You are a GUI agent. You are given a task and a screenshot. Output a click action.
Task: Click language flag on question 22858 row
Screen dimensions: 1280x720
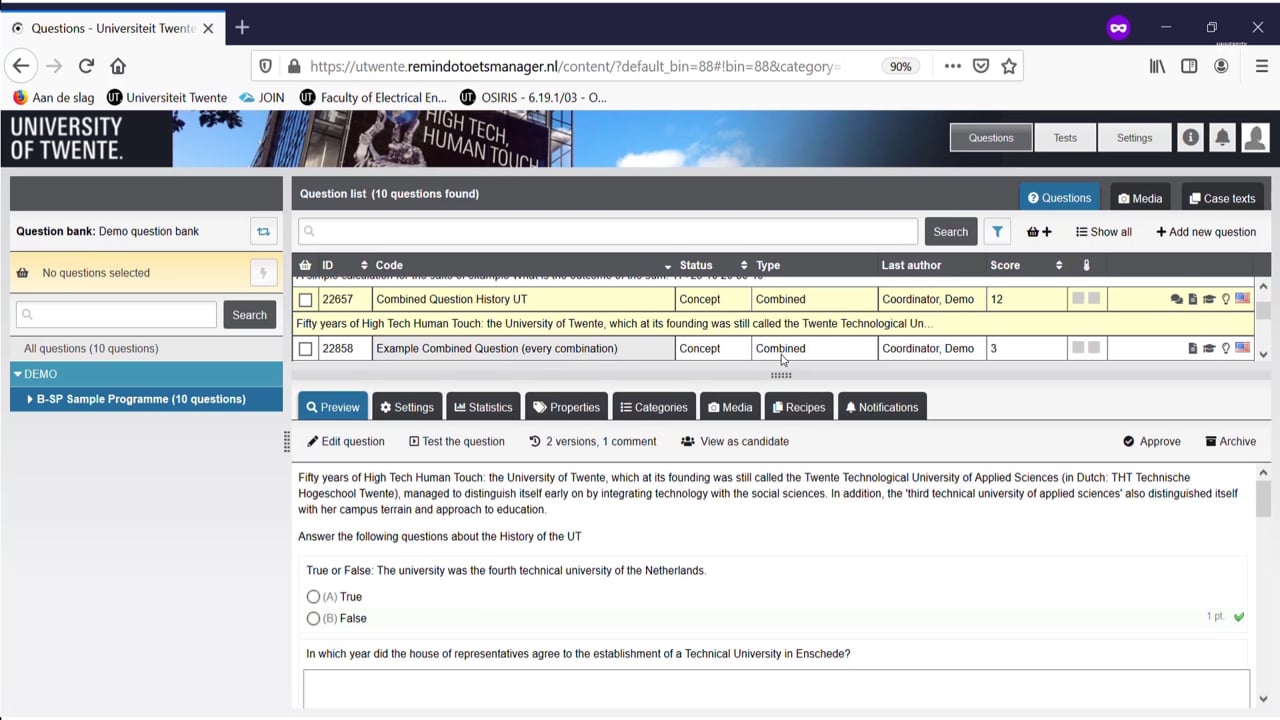(x=1242, y=348)
